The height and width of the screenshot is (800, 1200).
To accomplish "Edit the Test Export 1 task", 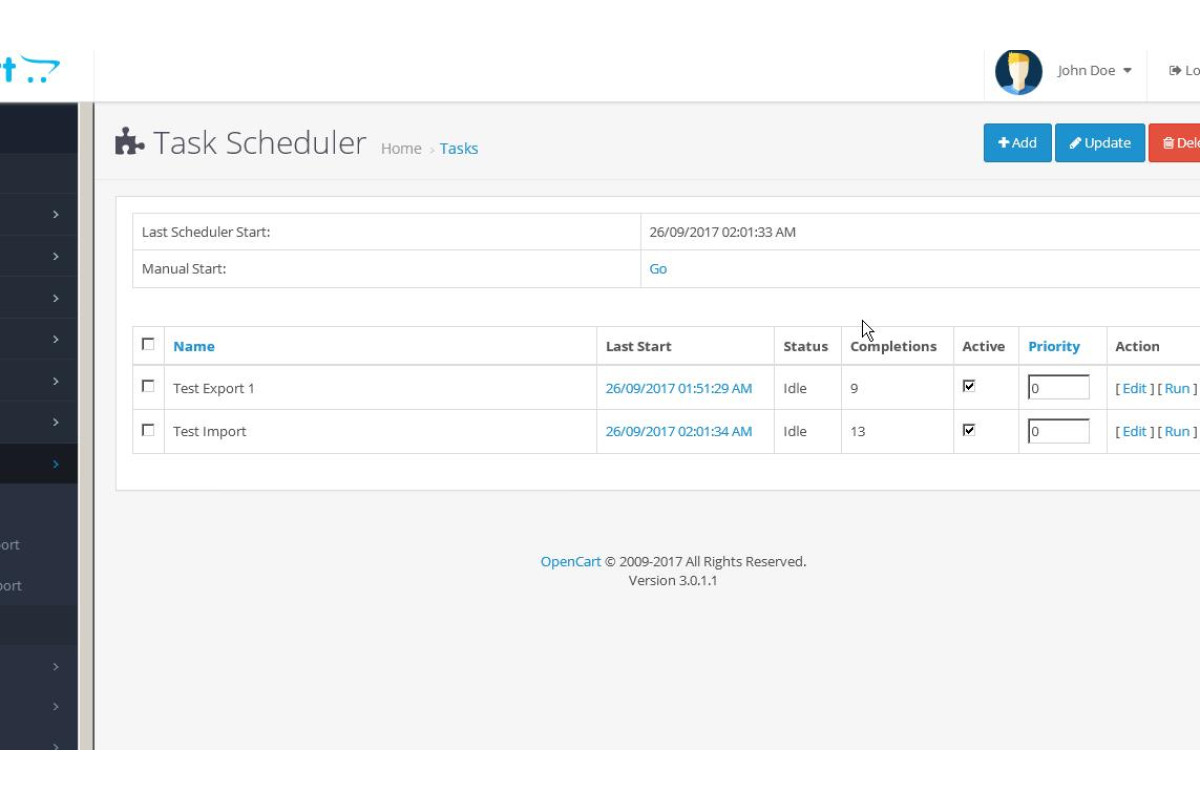I will 1134,388.
